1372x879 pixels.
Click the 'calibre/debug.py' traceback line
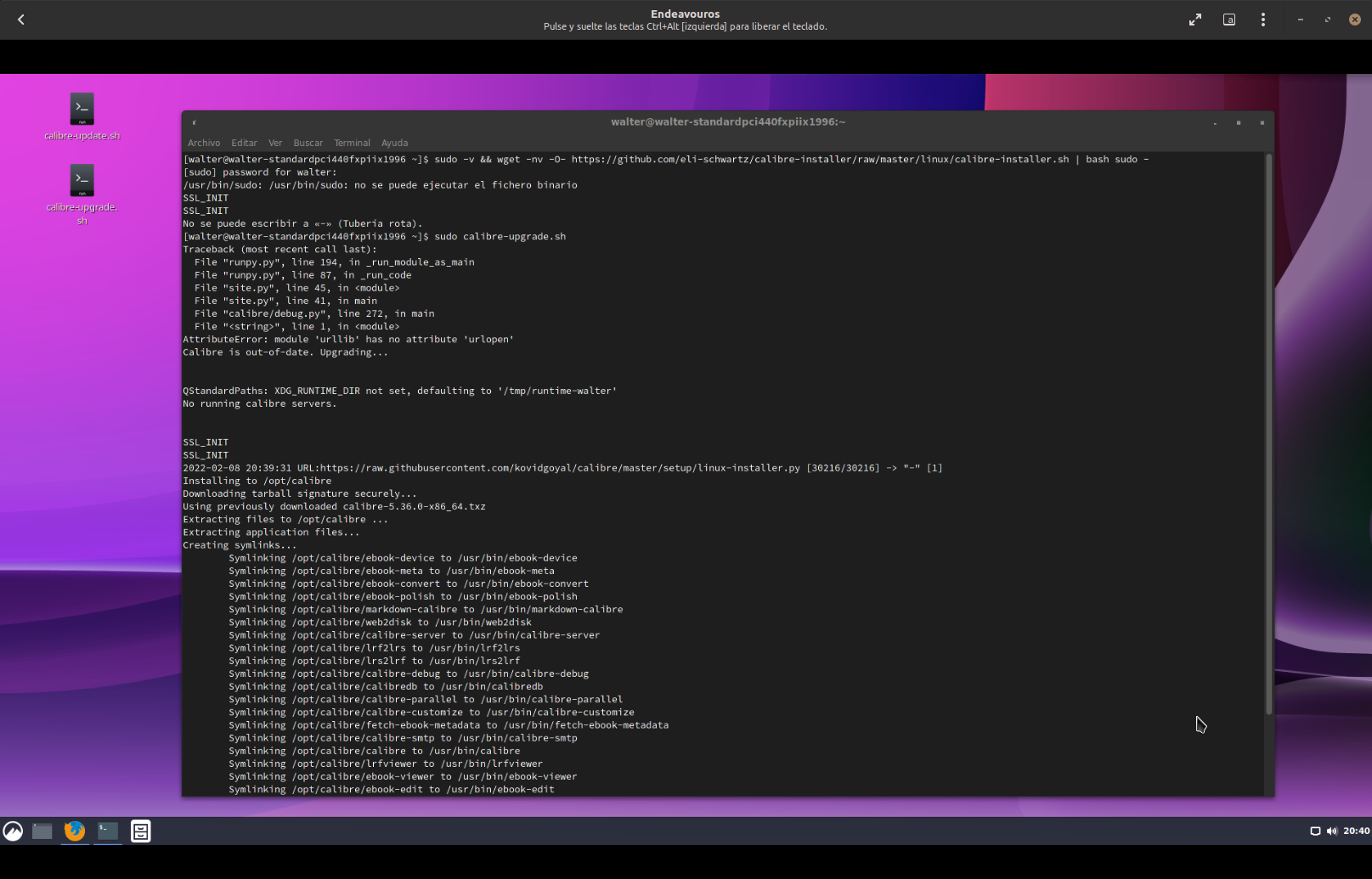pyautogui.click(x=314, y=314)
